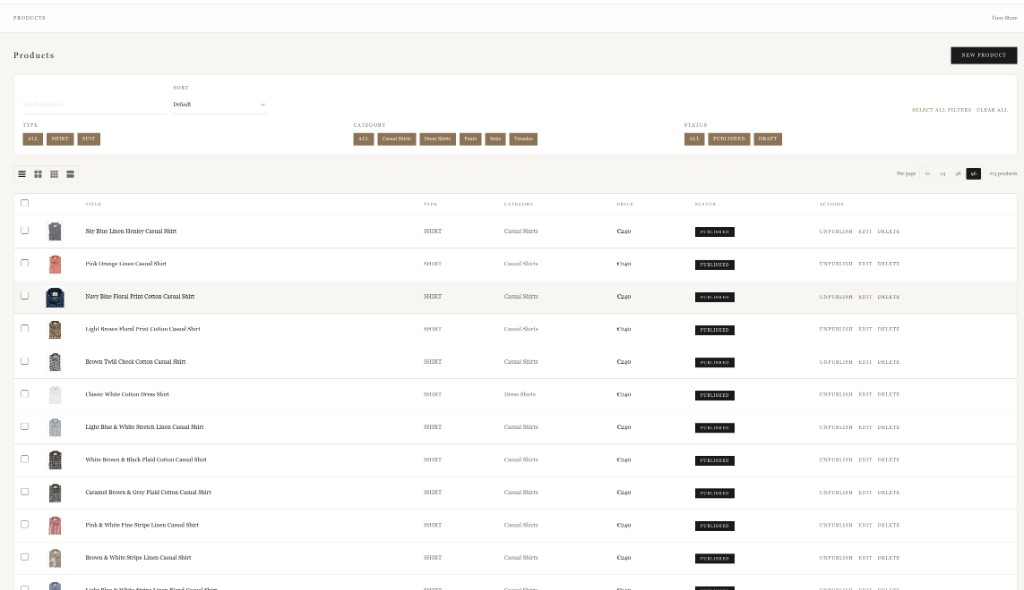
Task: Delete the Light Brown Floral Print shirt
Action: point(888,329)
